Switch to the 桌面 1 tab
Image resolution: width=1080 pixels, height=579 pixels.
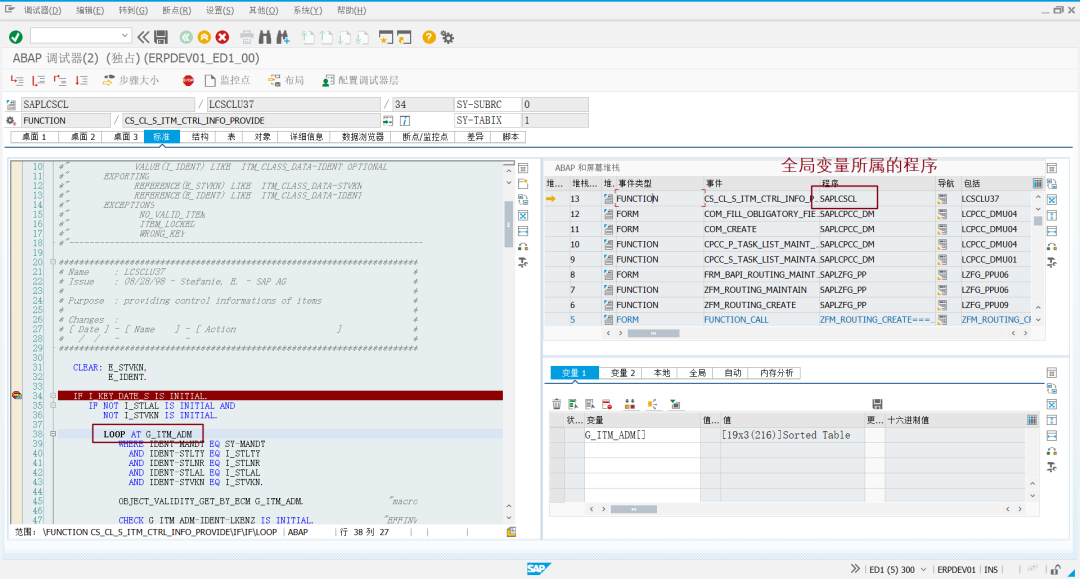(34, 137)
